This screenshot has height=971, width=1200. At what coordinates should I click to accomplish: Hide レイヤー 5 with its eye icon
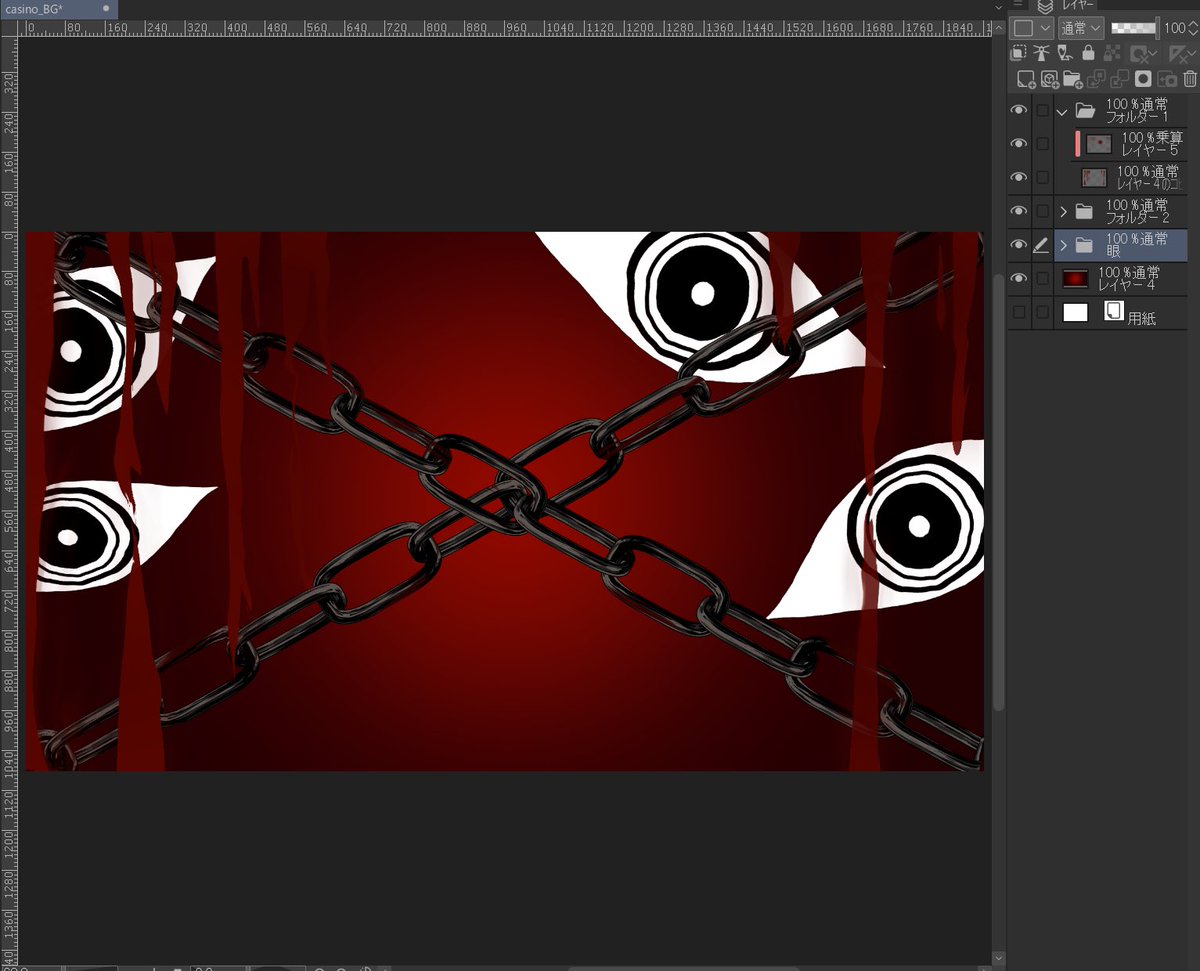[x=1019, y=144]
